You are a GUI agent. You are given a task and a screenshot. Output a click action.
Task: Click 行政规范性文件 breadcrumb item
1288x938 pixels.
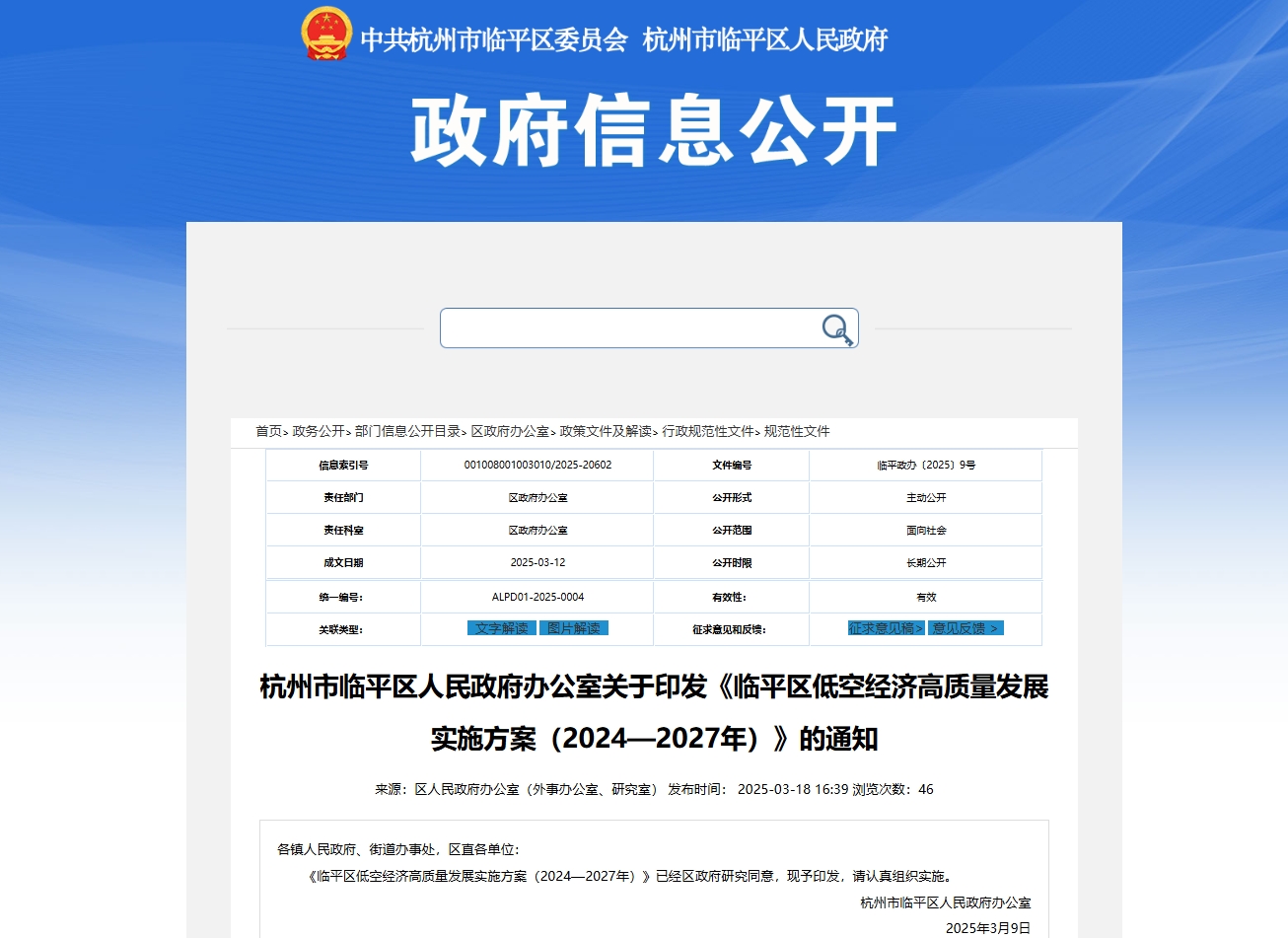(708, 432)
